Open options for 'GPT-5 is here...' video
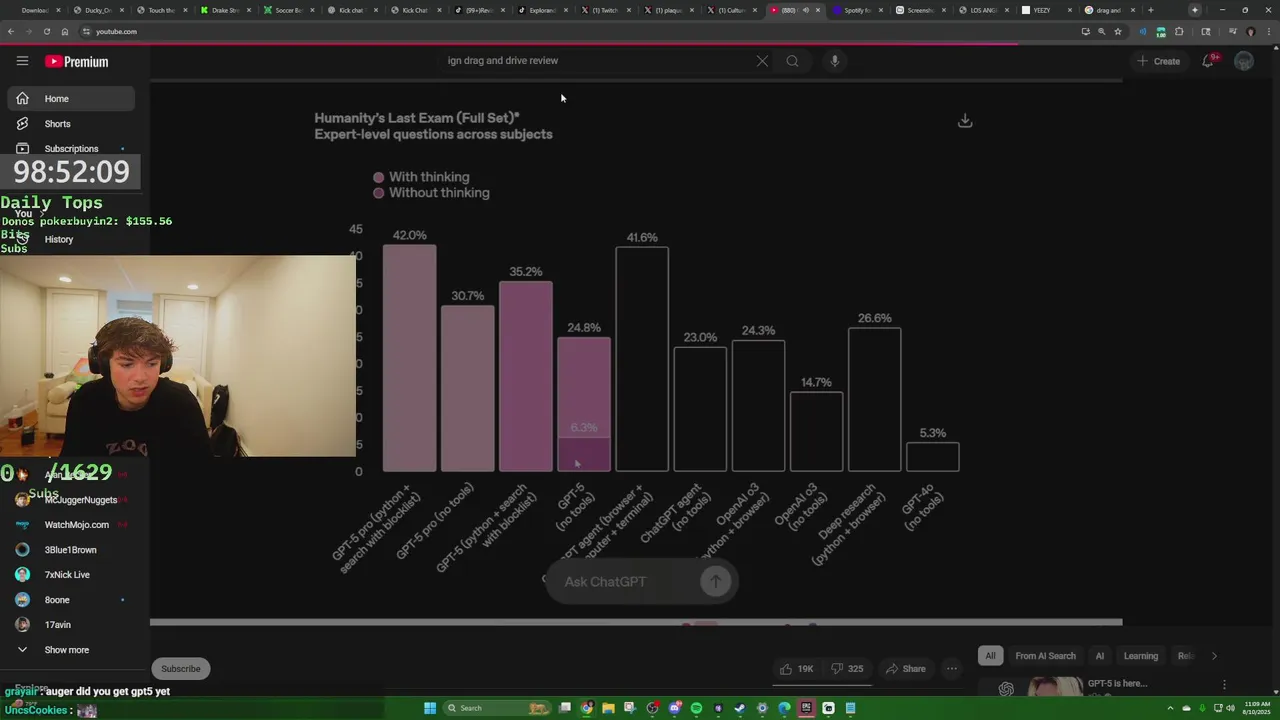Viewport: 1280px width, 720px height. [x=1224, y=685]
